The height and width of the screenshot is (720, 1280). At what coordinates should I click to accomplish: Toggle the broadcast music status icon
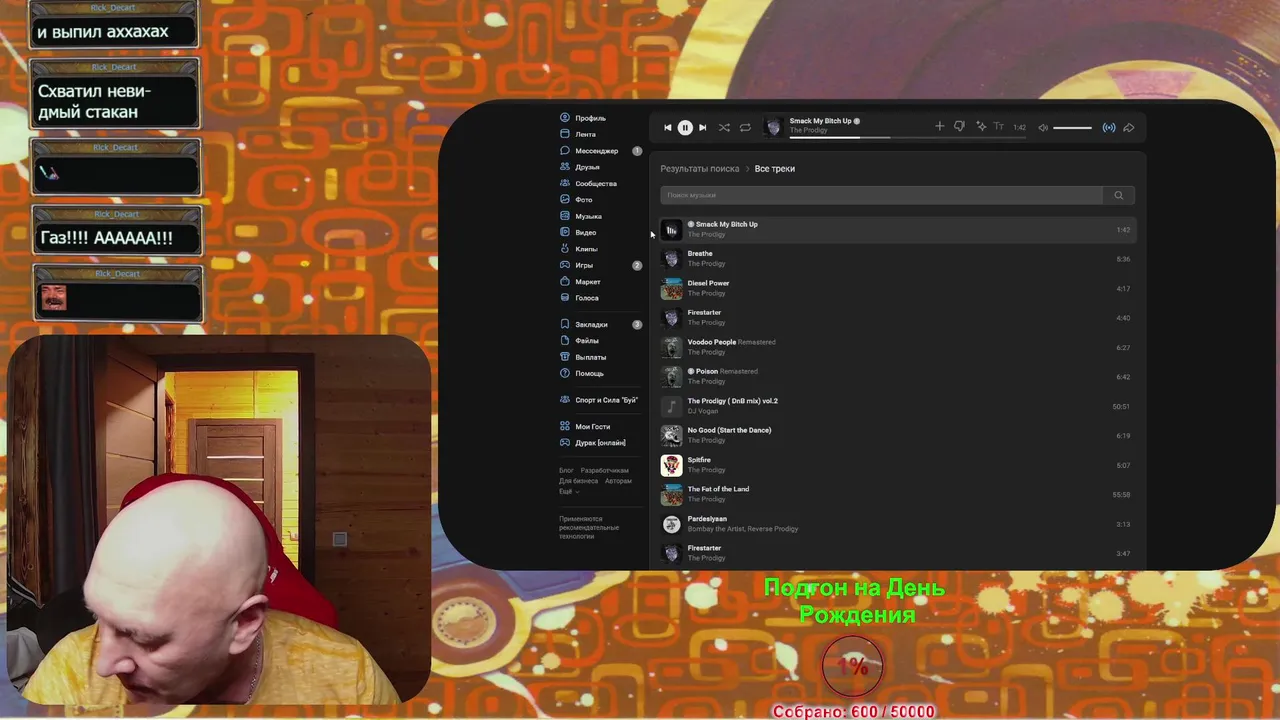[1108, 127]
